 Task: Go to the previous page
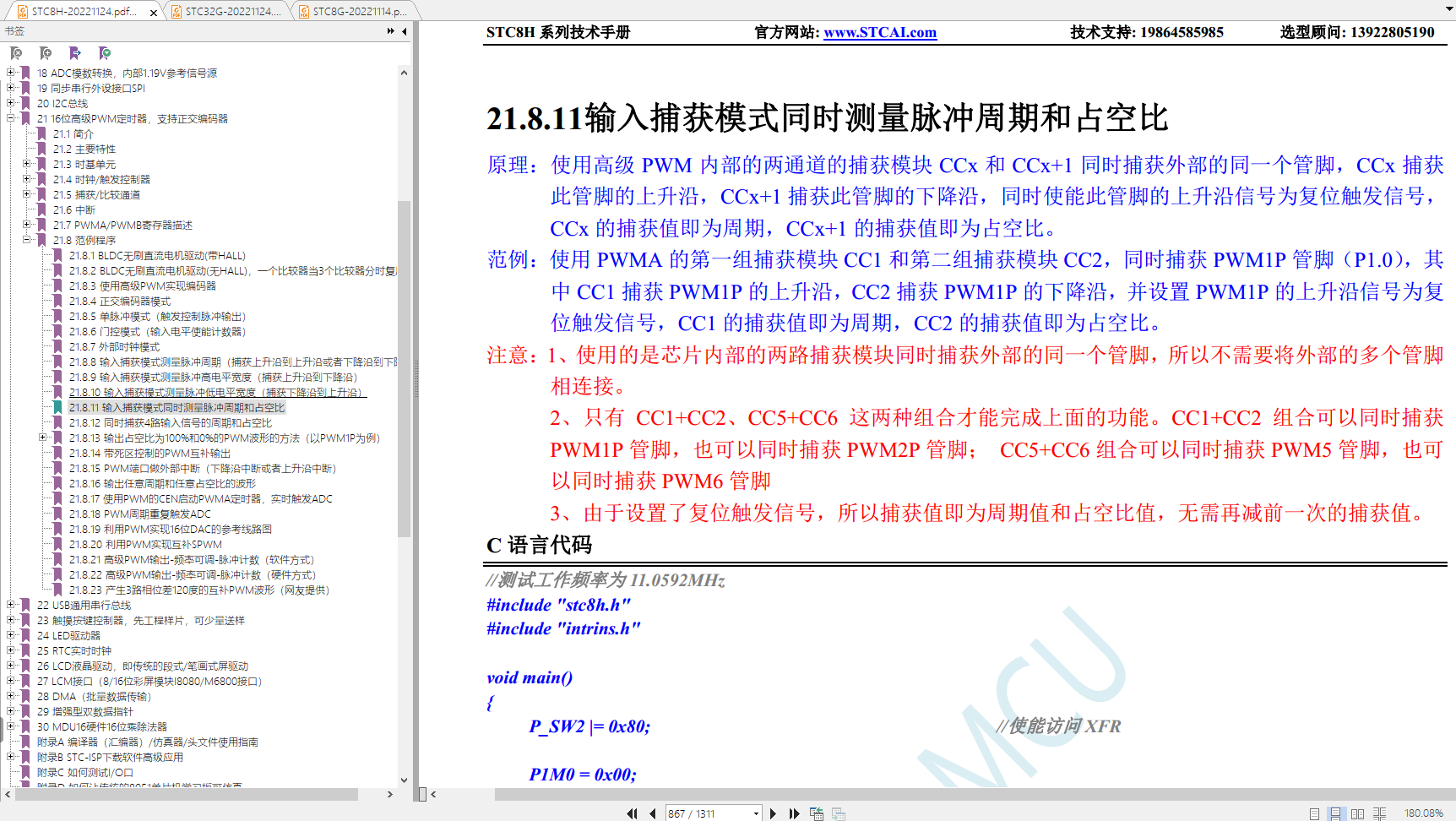pyautogui.click(x=652, y=813)
